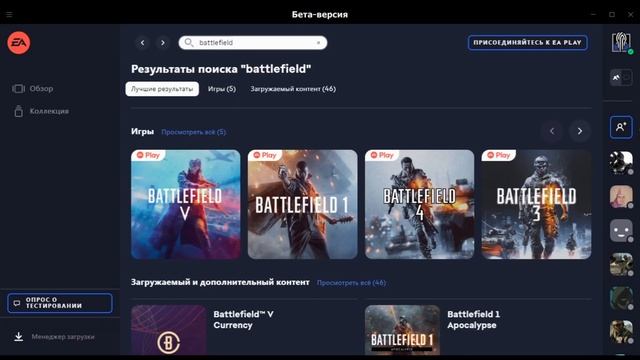The image size is (640, 360).
Task: Show next games in carousel
Action: click(580, 131)
